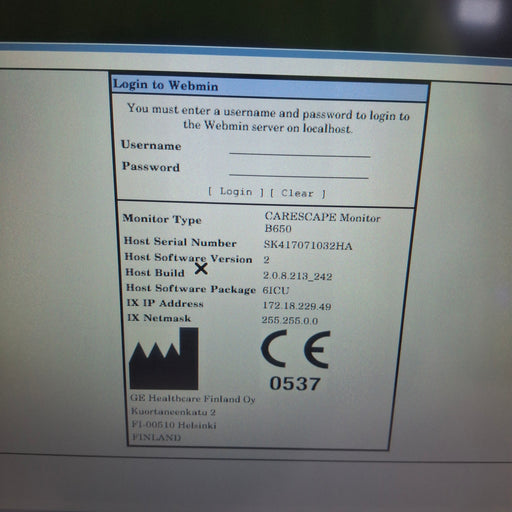Viewport: 512px width, 512px height.
Task: Click the 'Host Software Package' label
Action: (x=191, y=289)
